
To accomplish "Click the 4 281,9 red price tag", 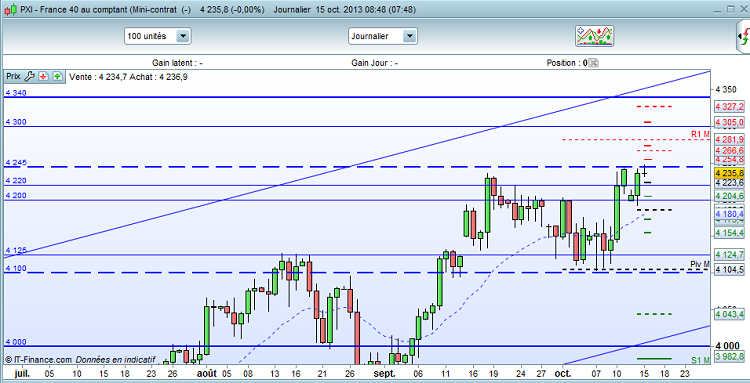I will click(x=729, y=139).
